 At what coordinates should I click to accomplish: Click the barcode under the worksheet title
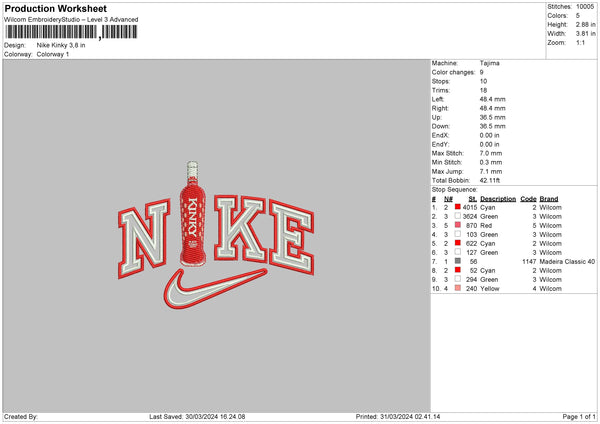coord(71,32)
